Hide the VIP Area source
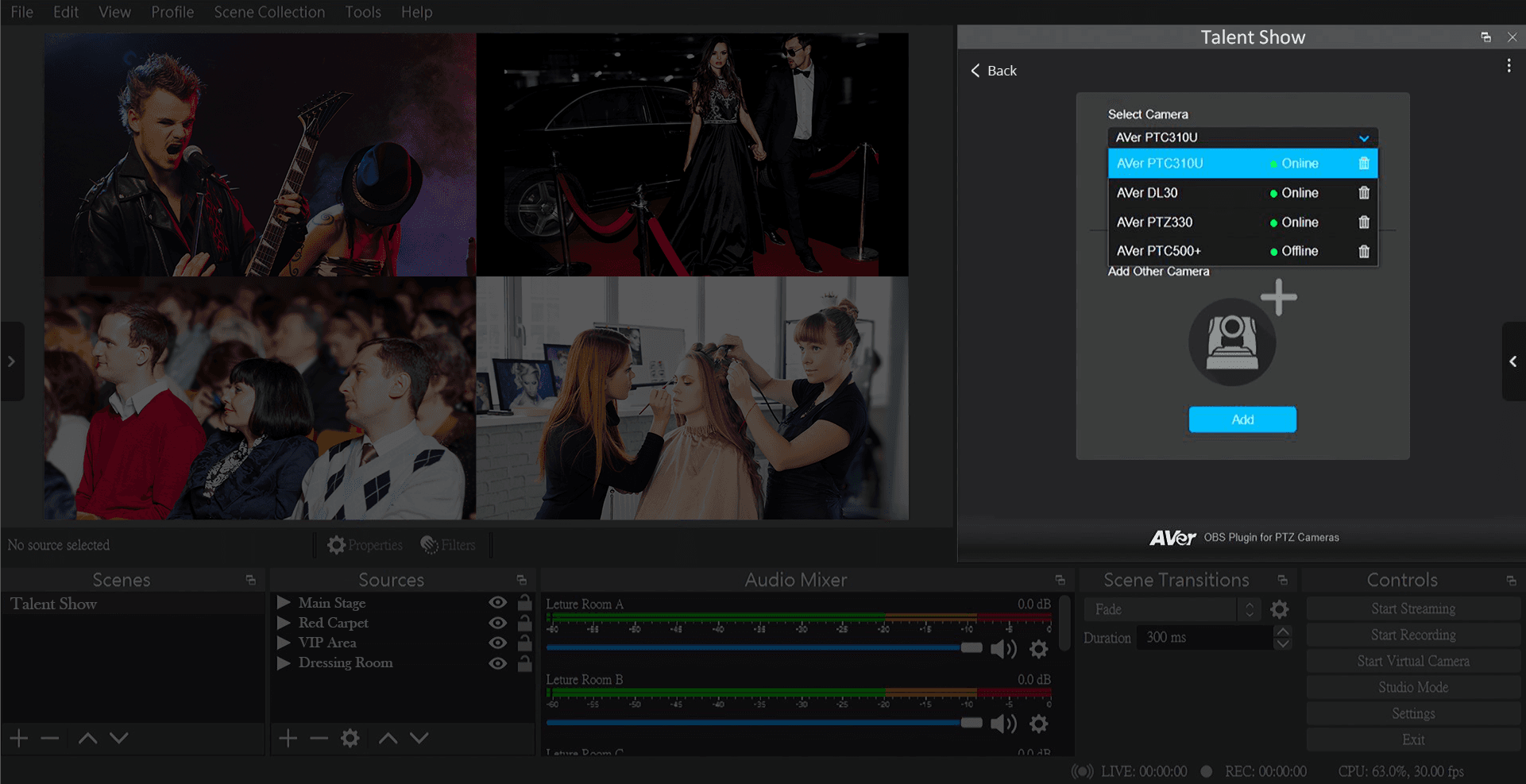Viewport: 1526px width, 784px height. (498, 643)
